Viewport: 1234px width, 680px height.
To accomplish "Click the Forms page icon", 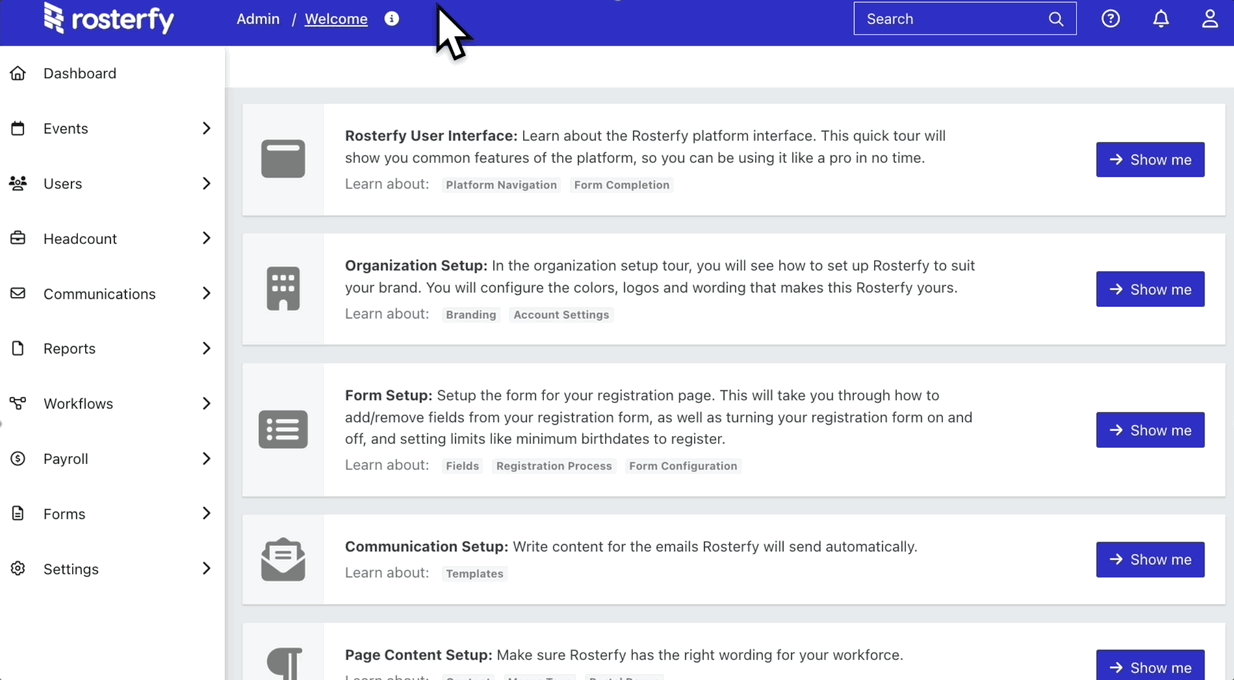I will point(18,513).
